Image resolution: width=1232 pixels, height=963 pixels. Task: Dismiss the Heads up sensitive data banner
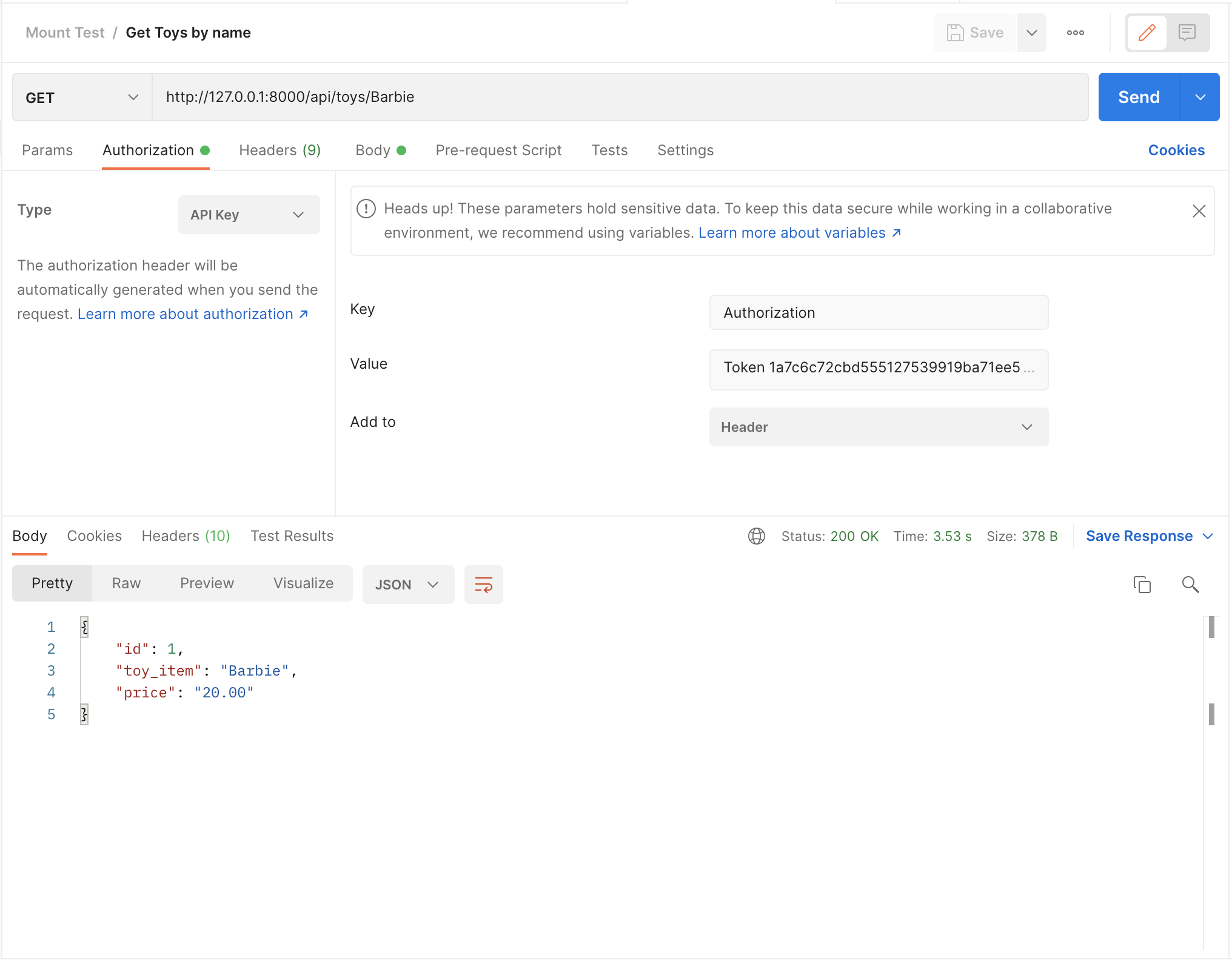pos(1199,211)
